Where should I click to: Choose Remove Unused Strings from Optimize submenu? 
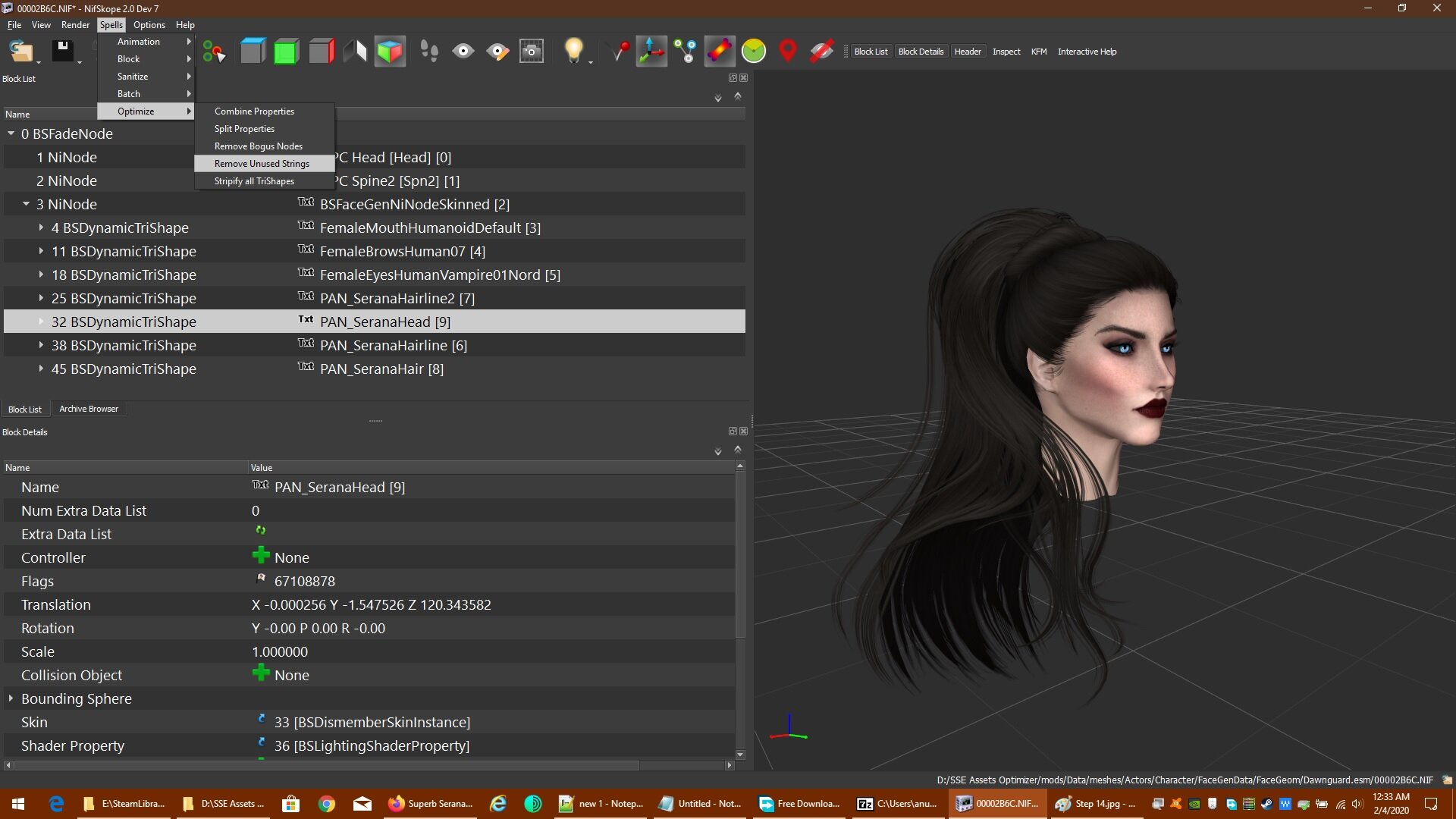click(x=264, y=164)
